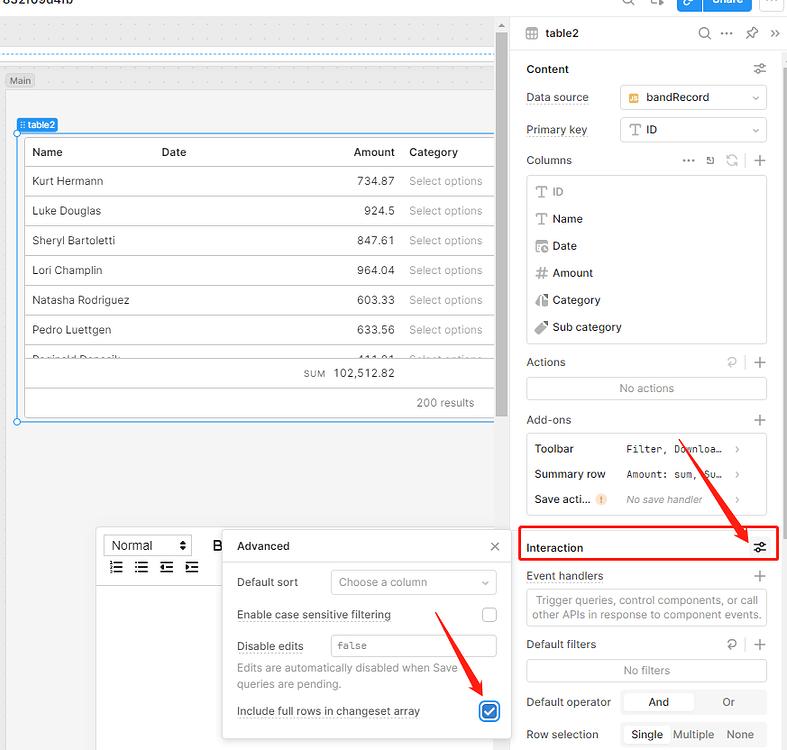Add a default filter with plus icon
The image size is (787, 750).
(x=760, y=644)
